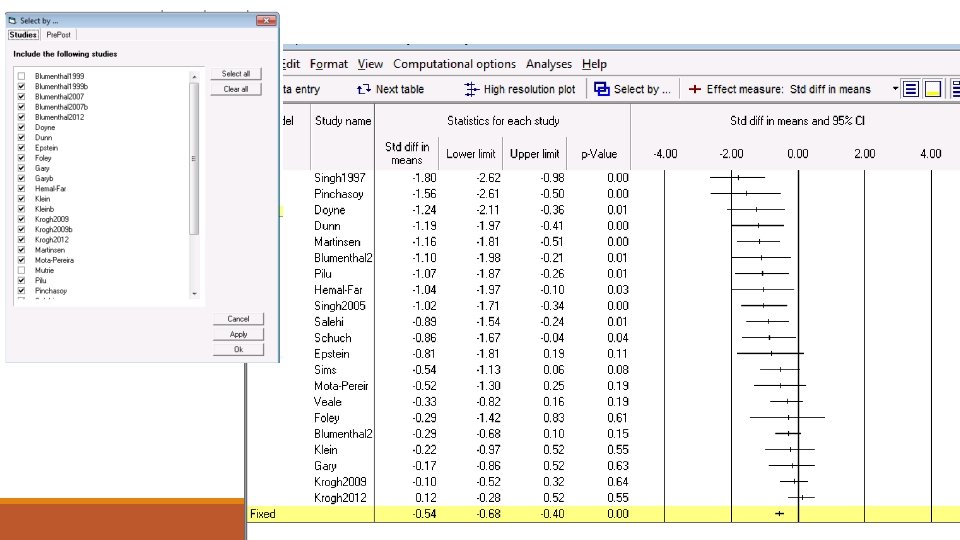Select the Salehi study name cell
This screenshot has width=960, height=540.
point(329,321)
